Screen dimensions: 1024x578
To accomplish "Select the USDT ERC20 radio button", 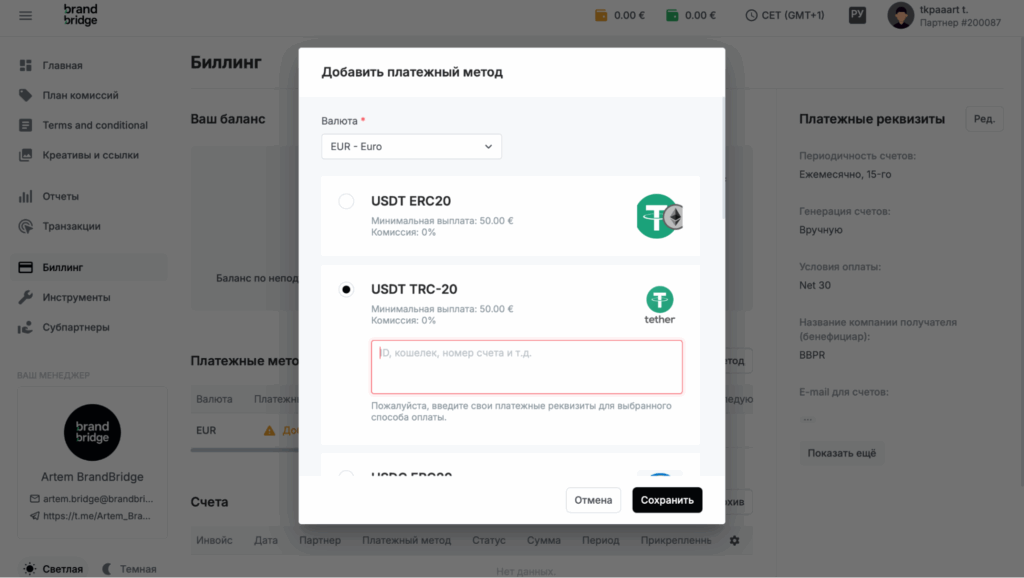I will [346, 201].
